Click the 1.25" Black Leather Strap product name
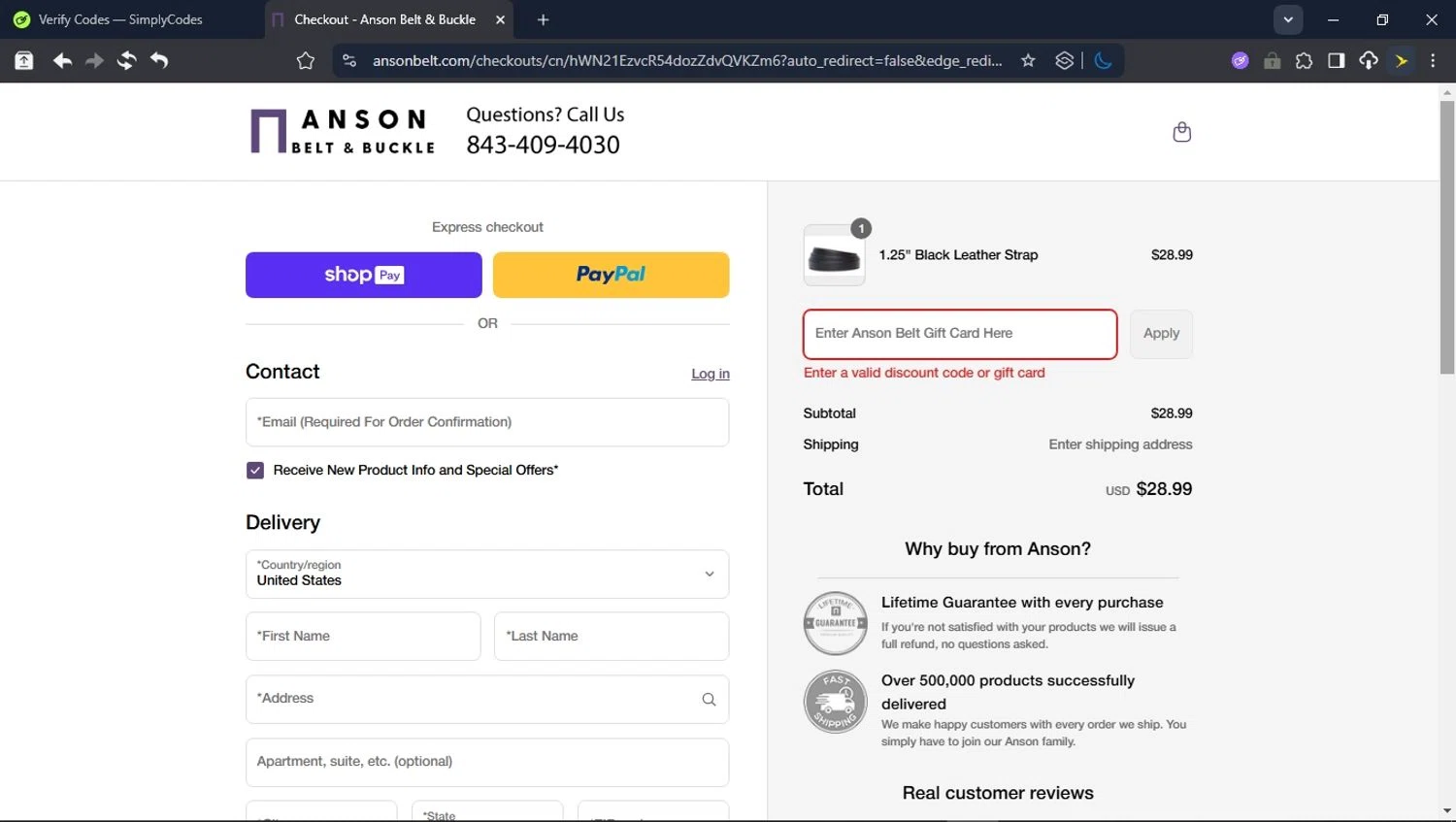 958,255
